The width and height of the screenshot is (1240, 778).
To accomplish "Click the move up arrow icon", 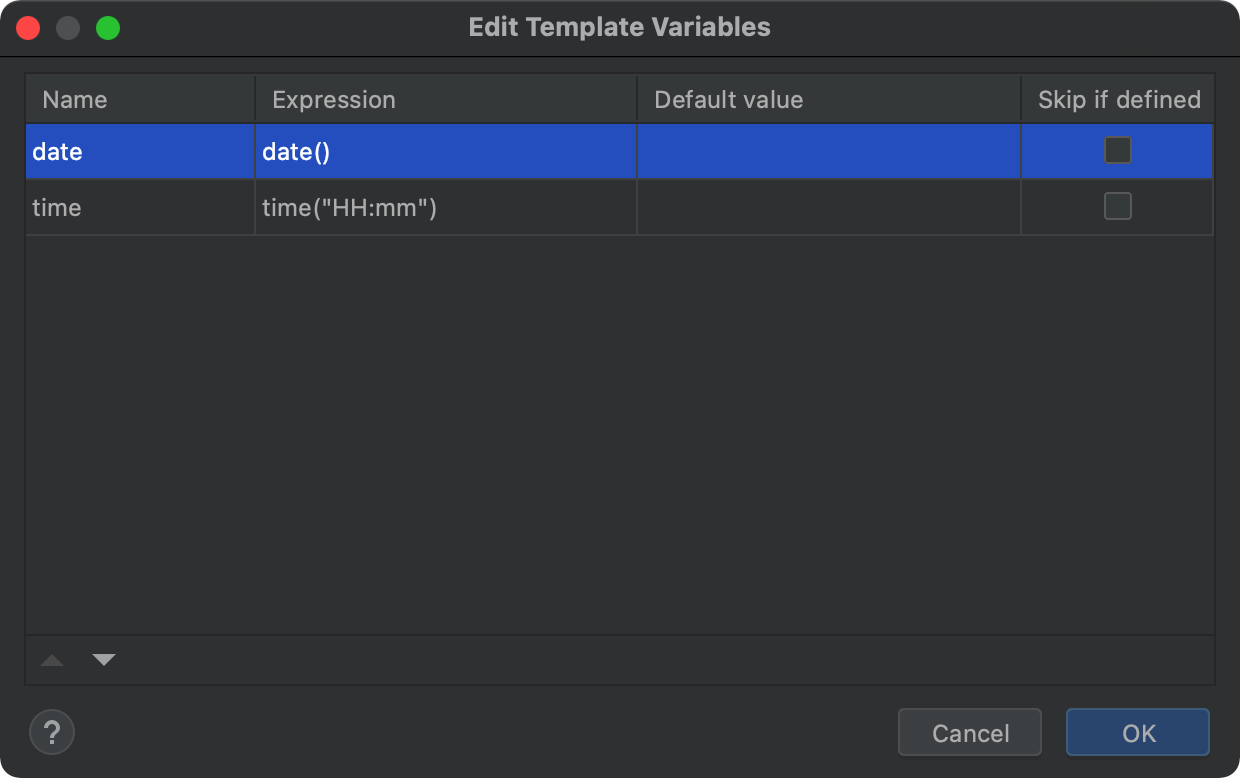I will point(52,660).
